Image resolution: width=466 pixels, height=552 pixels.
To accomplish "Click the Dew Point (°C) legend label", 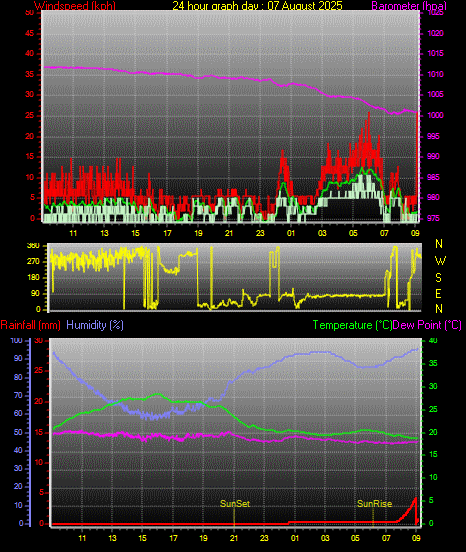I will point(427,325).
